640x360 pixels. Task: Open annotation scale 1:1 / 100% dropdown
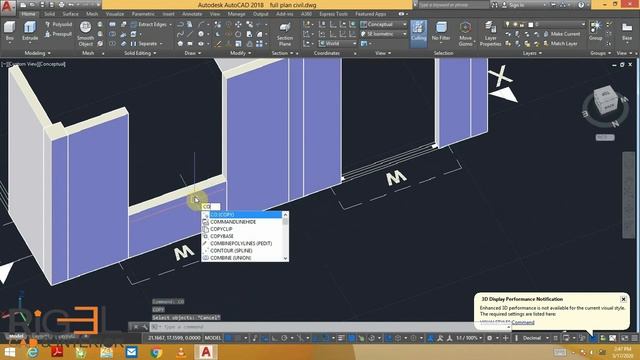click(469, 338)
